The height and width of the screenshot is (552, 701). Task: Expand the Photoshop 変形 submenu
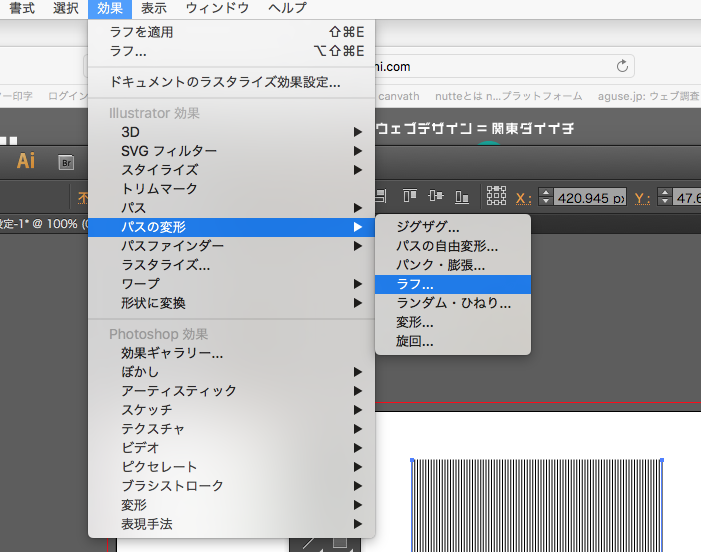pyautogui.click(x=232, y=505)
